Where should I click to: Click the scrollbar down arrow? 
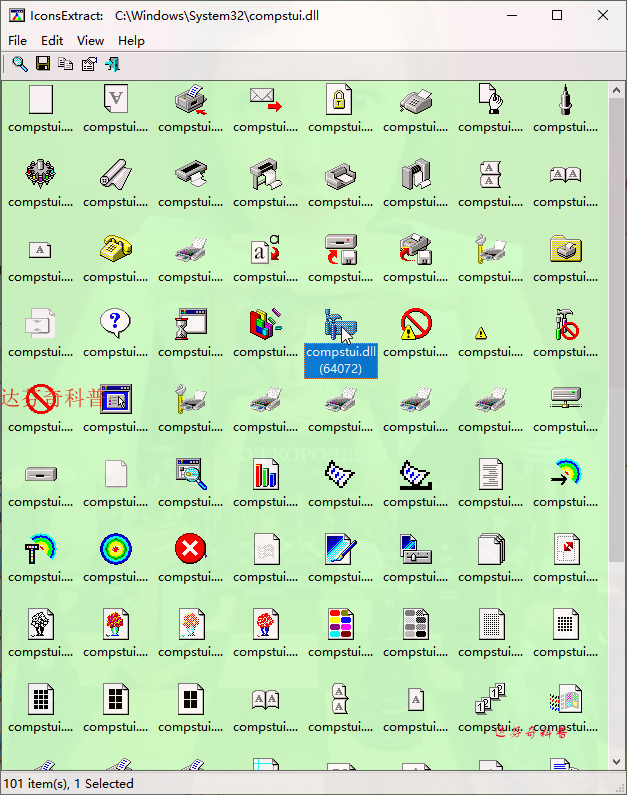point(616,762)
